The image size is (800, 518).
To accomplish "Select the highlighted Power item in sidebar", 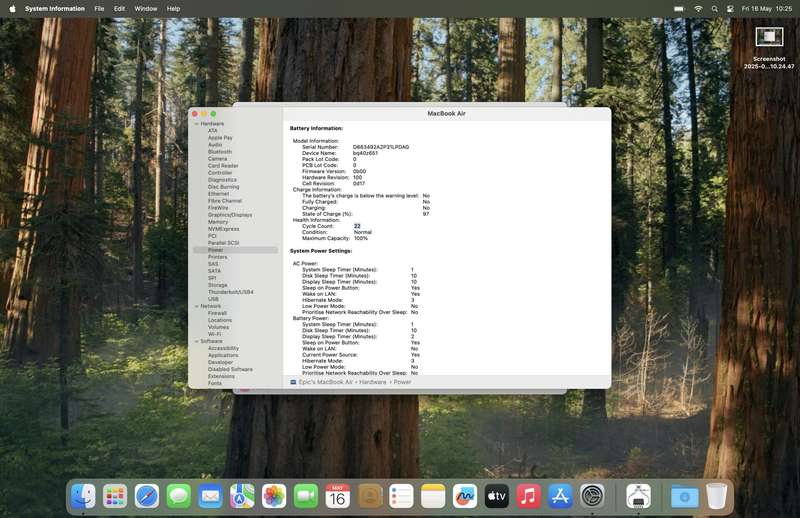I will [236, 250].
